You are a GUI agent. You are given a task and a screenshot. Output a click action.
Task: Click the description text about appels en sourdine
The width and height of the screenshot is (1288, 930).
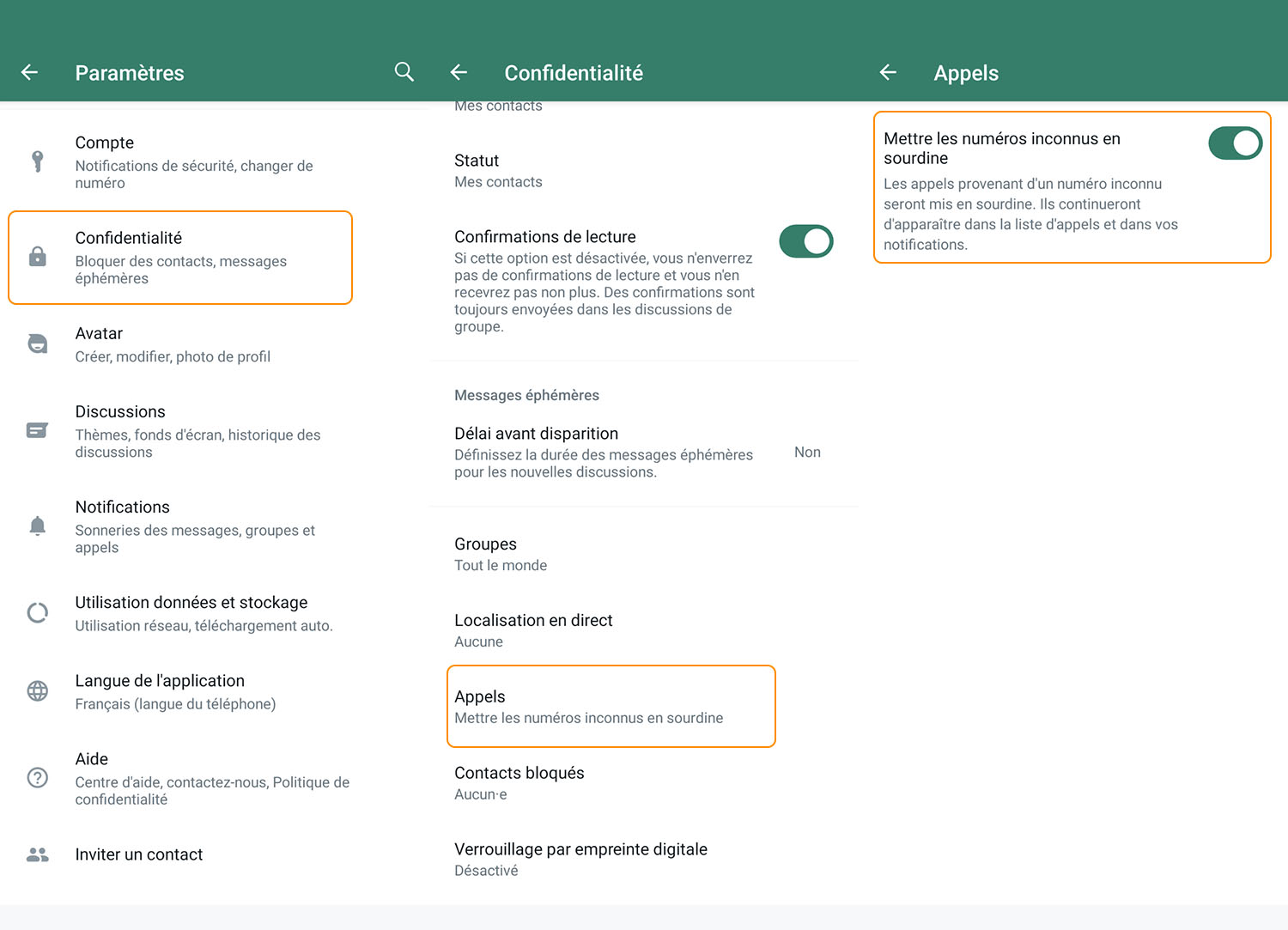click(1030, 214)
